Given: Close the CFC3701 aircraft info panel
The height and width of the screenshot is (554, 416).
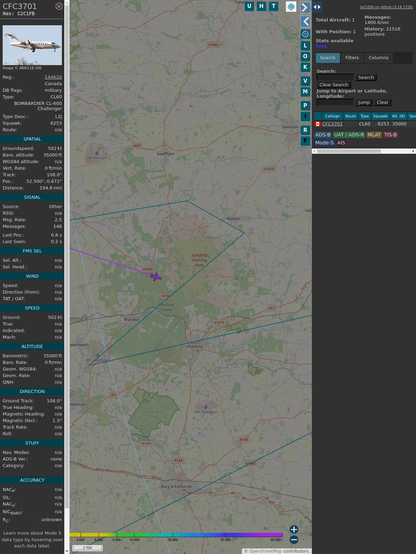Looking at the screenshot, I should coord(59,6).
